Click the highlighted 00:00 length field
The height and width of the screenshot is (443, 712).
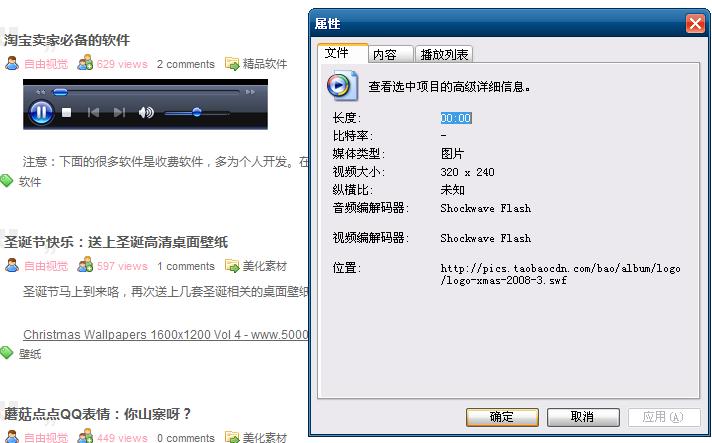point(456,118)
